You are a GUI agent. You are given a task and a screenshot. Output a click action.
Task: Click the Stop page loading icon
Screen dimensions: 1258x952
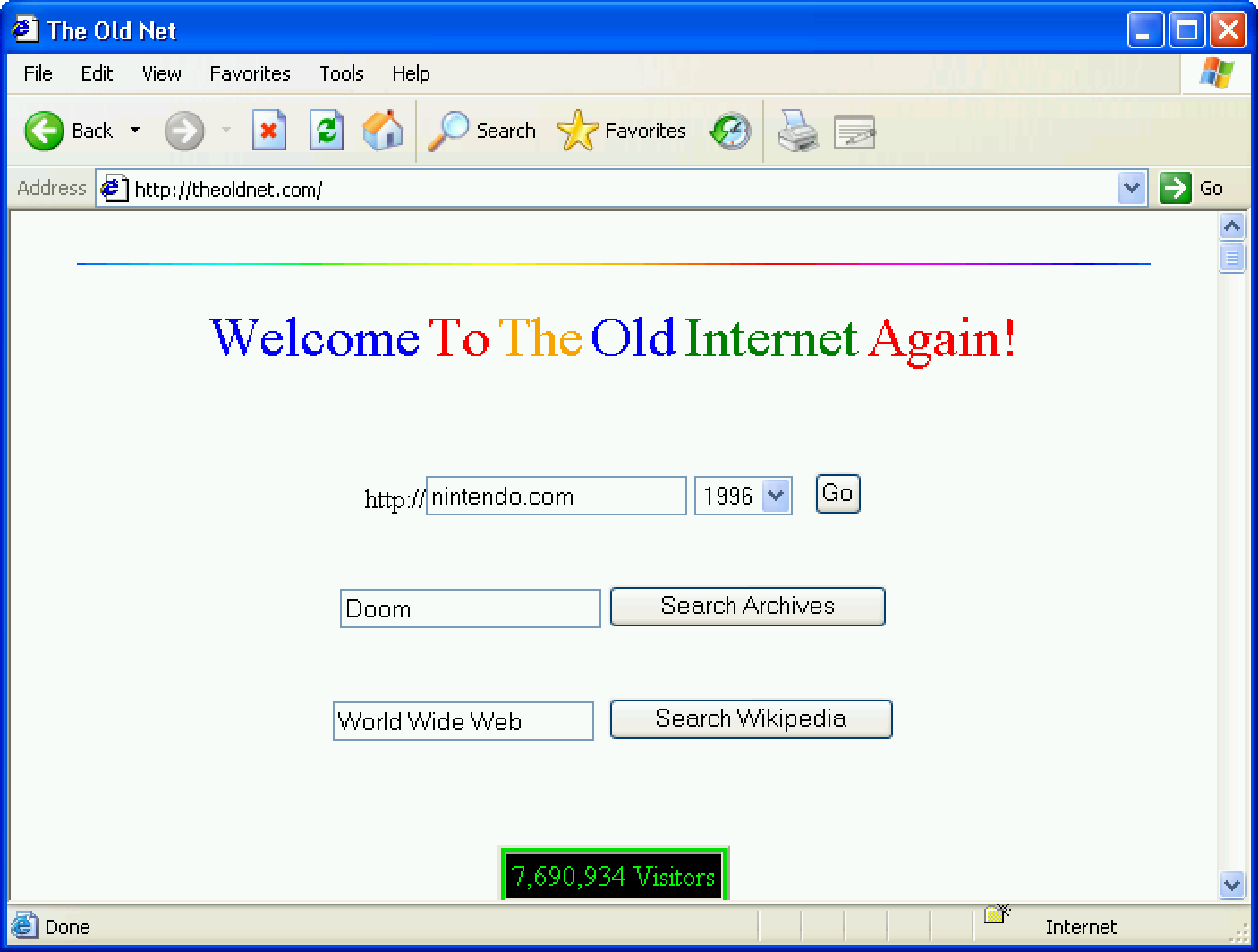268,131
